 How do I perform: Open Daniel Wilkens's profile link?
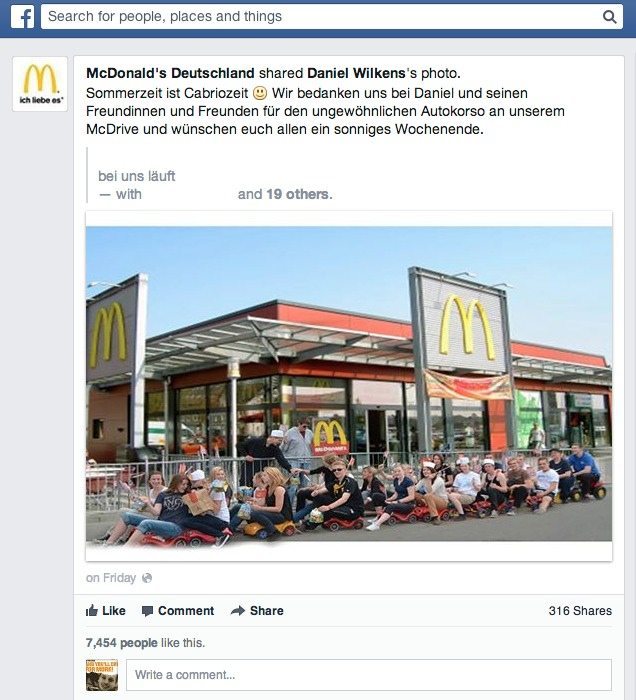[356, 73]
